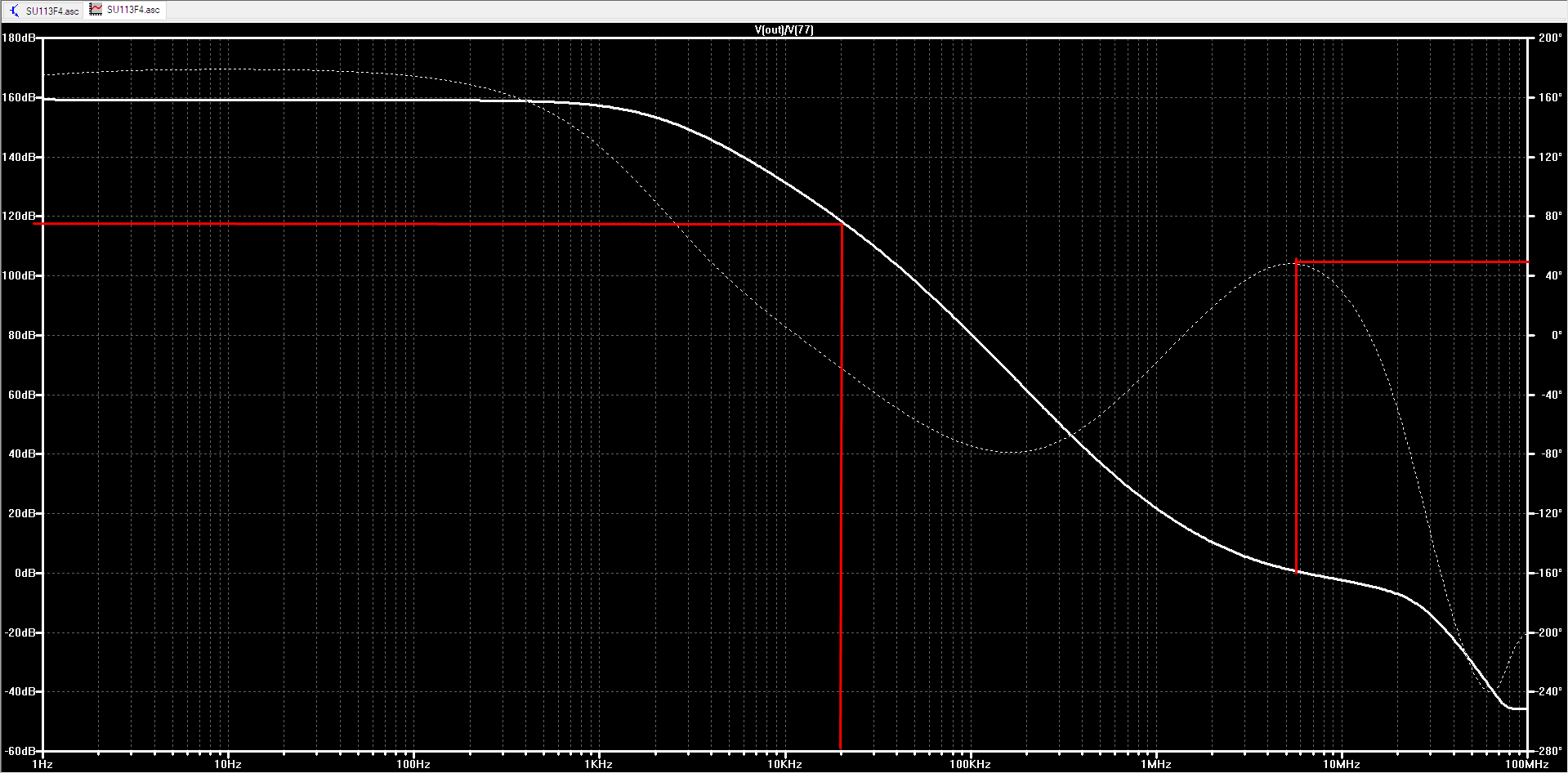Click the 80dB left axis label

point(22,335)
